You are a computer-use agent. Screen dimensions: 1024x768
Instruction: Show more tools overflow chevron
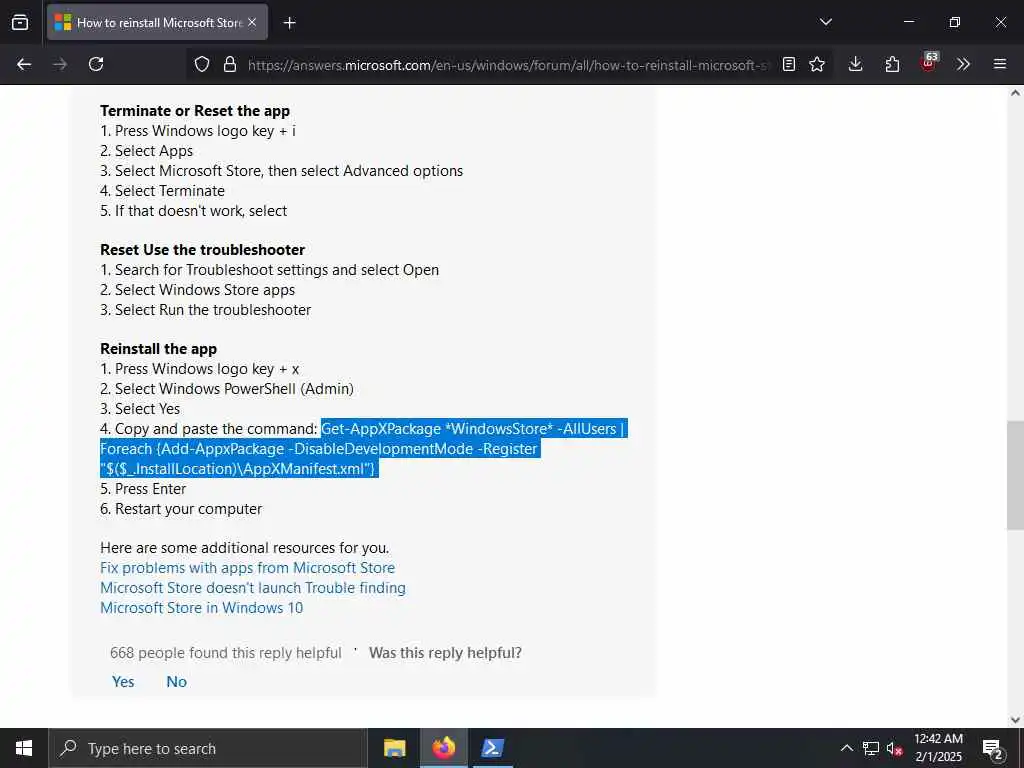point(963,64)
